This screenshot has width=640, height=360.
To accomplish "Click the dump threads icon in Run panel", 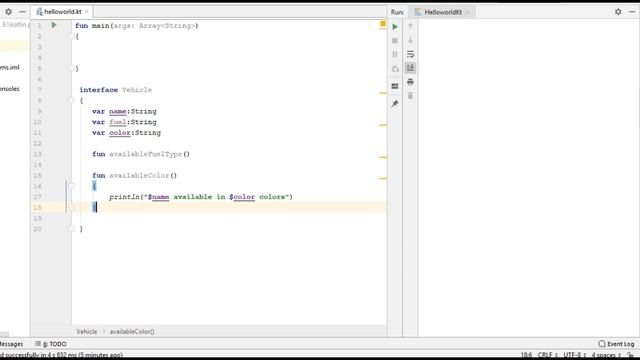I will (395, 69).
